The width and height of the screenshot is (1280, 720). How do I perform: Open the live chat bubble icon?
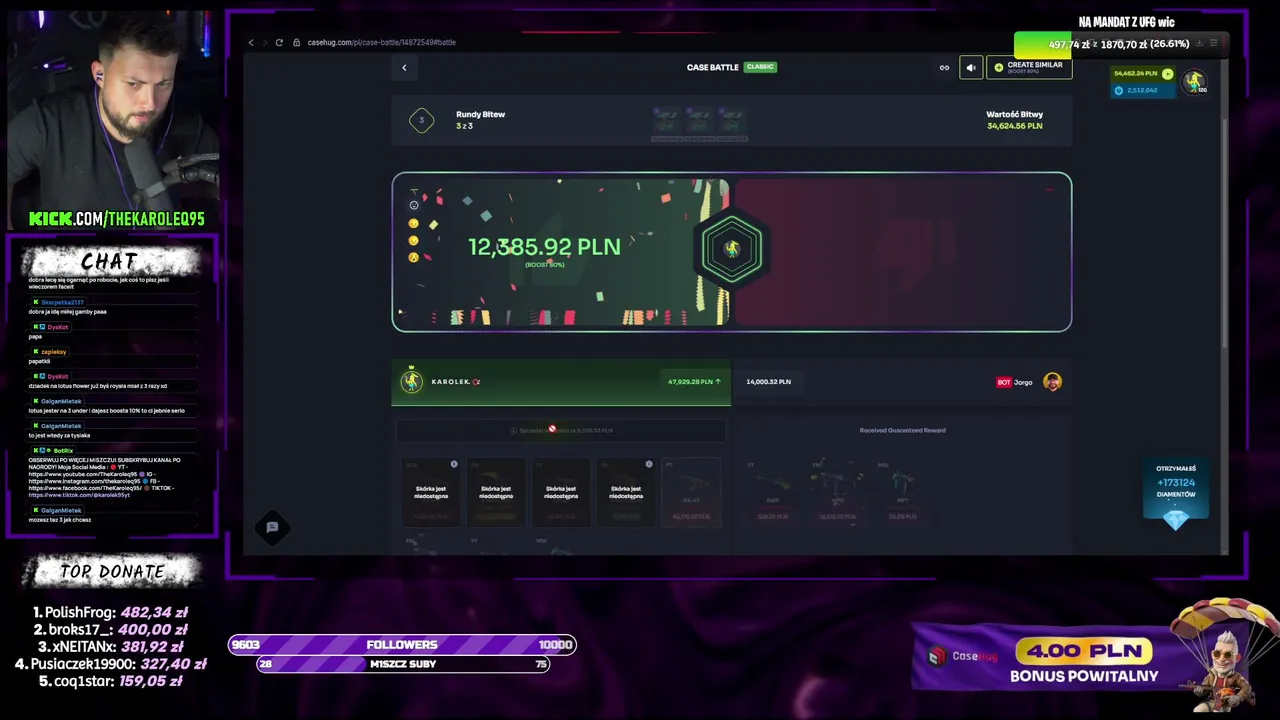coord(272,527)
